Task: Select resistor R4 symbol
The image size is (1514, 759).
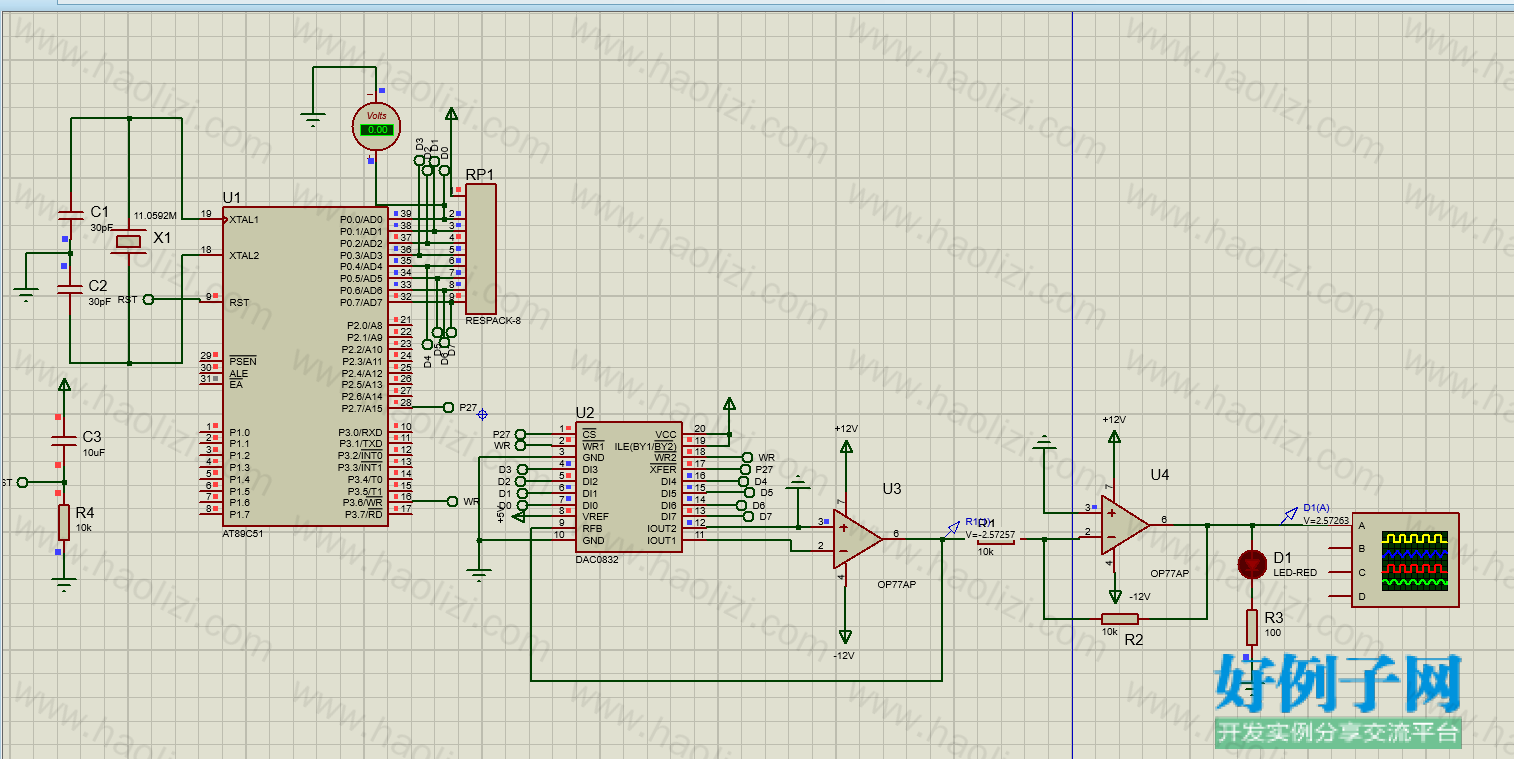Action: pyautogui.click(x=64, y=521)
